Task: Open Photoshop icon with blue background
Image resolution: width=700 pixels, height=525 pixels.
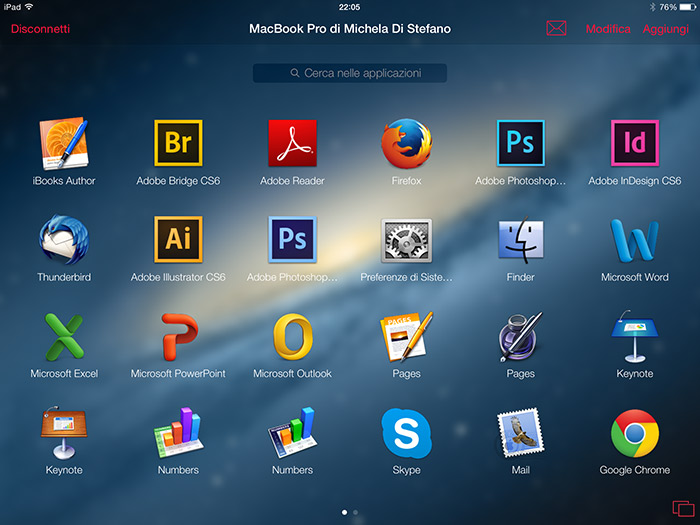Action: (292, 239)
